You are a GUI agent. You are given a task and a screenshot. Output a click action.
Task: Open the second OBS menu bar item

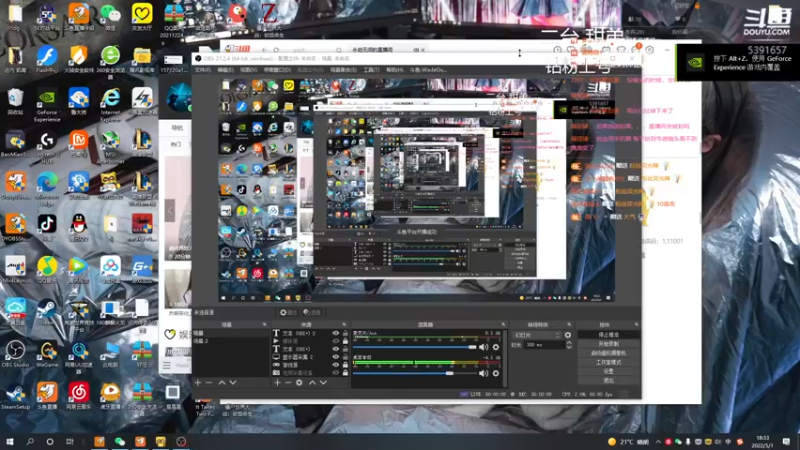(225, 70)
